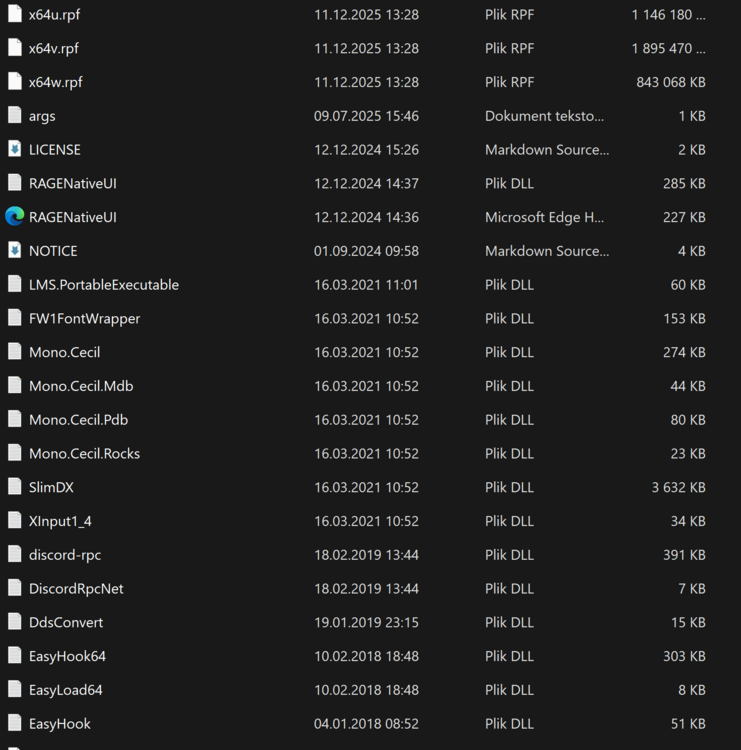Select the 1 895 470 size value
The height and width of the screenshot is (750, 741).
coord(669,48)
